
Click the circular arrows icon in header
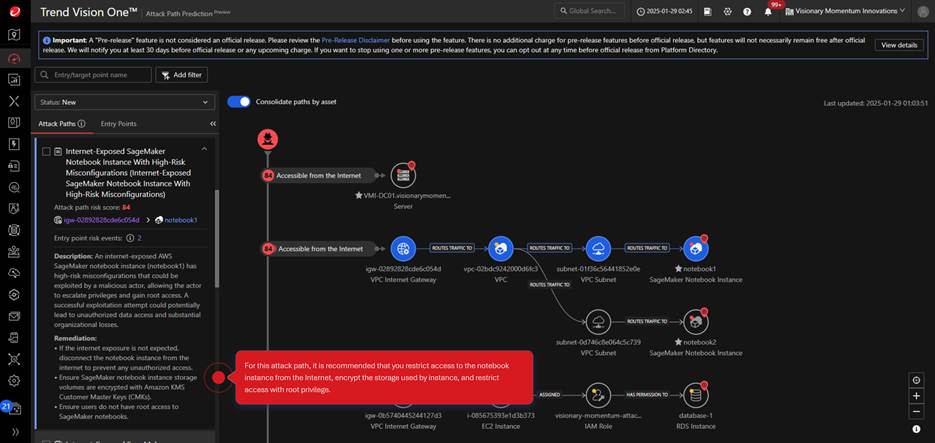(x=727, y=11)
